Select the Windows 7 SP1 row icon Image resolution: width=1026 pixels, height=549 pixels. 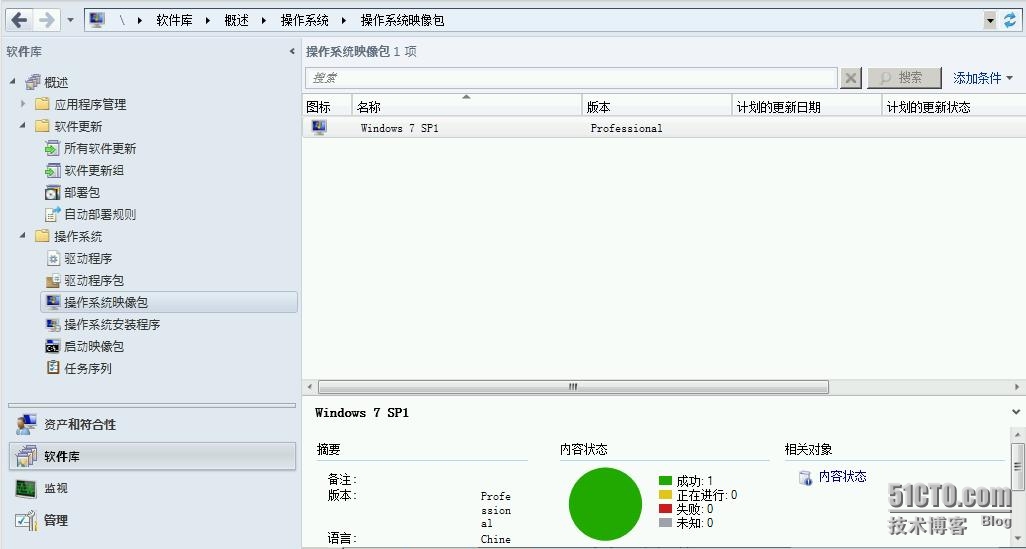[x=319, y=127]
